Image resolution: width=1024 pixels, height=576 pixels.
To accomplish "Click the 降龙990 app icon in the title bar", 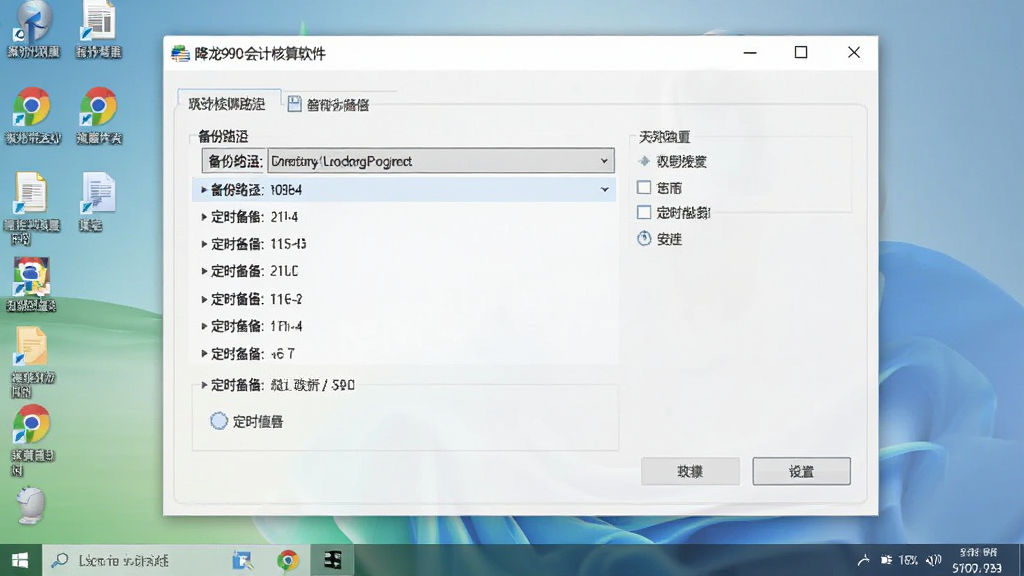I will tap(180, 53).
